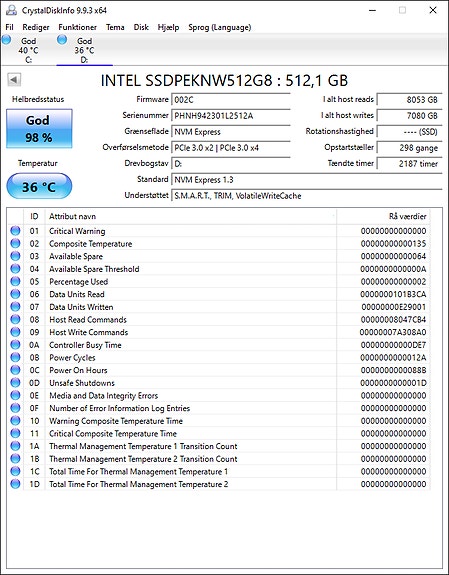The width and height of the screenshot is (449, 575).
Task: Click status circle for Critical Warning row
Action: (x=15, y=231)
